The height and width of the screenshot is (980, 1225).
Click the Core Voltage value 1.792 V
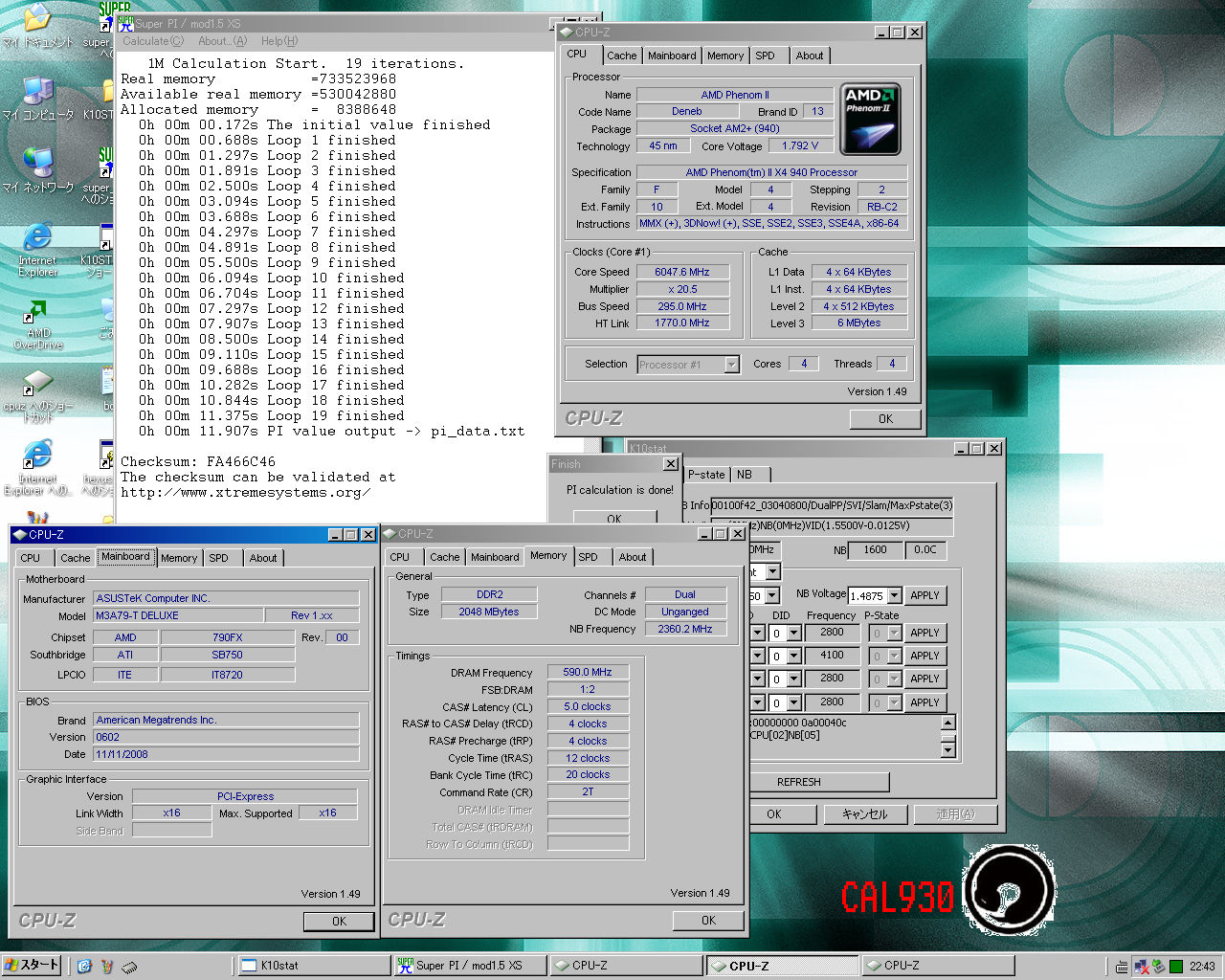[x=800, y=145]
